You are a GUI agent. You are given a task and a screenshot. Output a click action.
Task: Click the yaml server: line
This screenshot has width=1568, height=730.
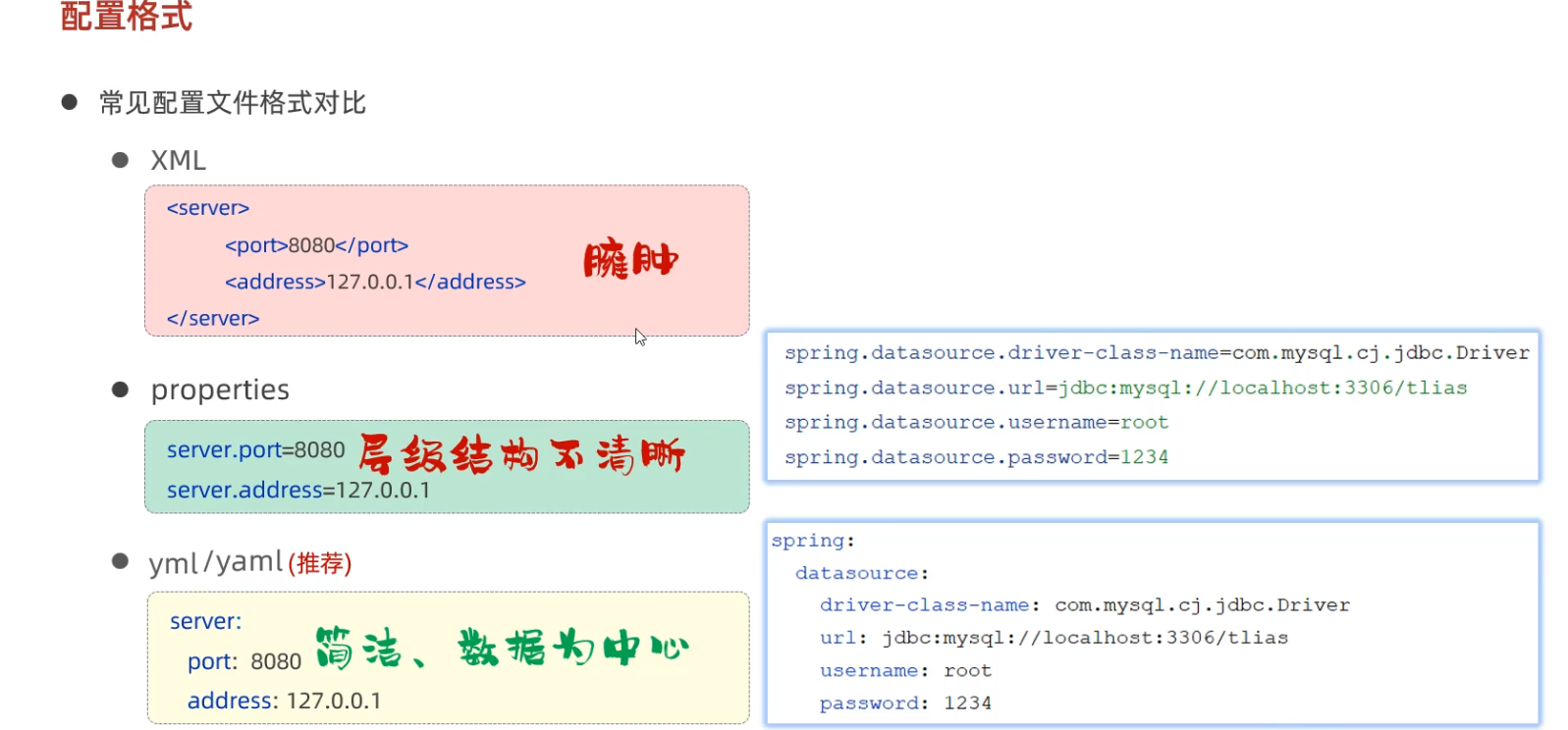(205, 621)
